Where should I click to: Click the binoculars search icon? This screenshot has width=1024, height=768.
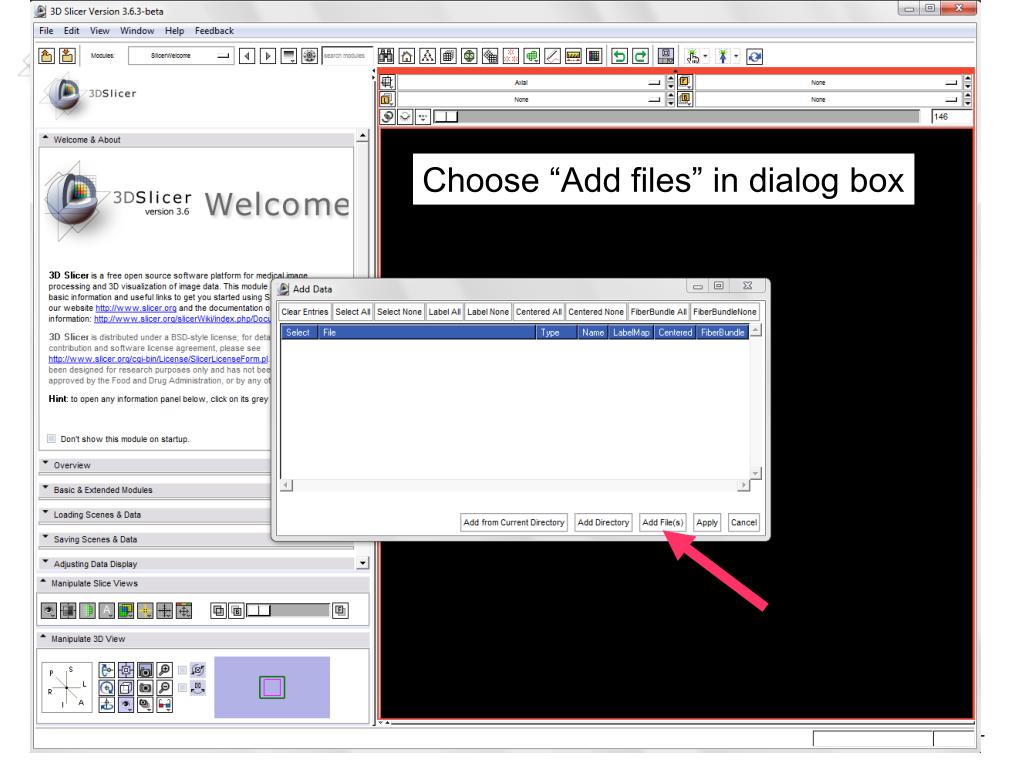coord(386,56)
